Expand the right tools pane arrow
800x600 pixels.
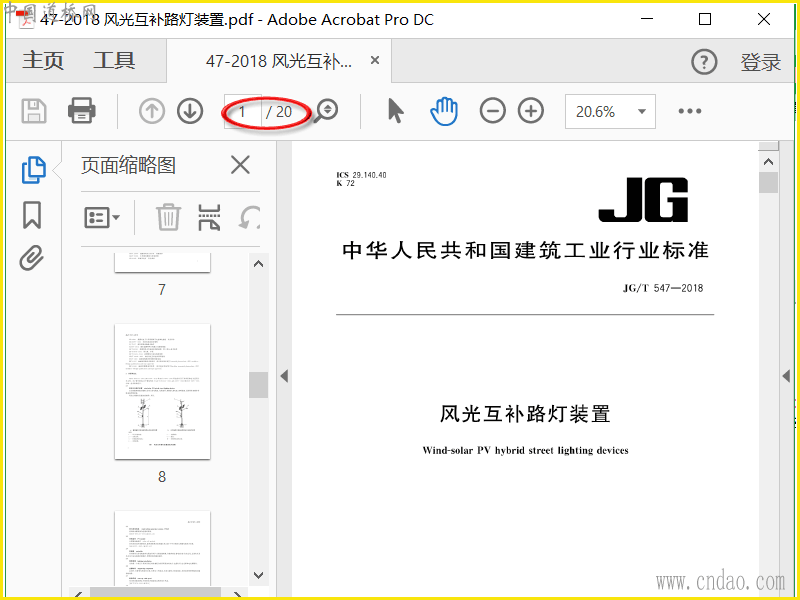pos(786,377)
